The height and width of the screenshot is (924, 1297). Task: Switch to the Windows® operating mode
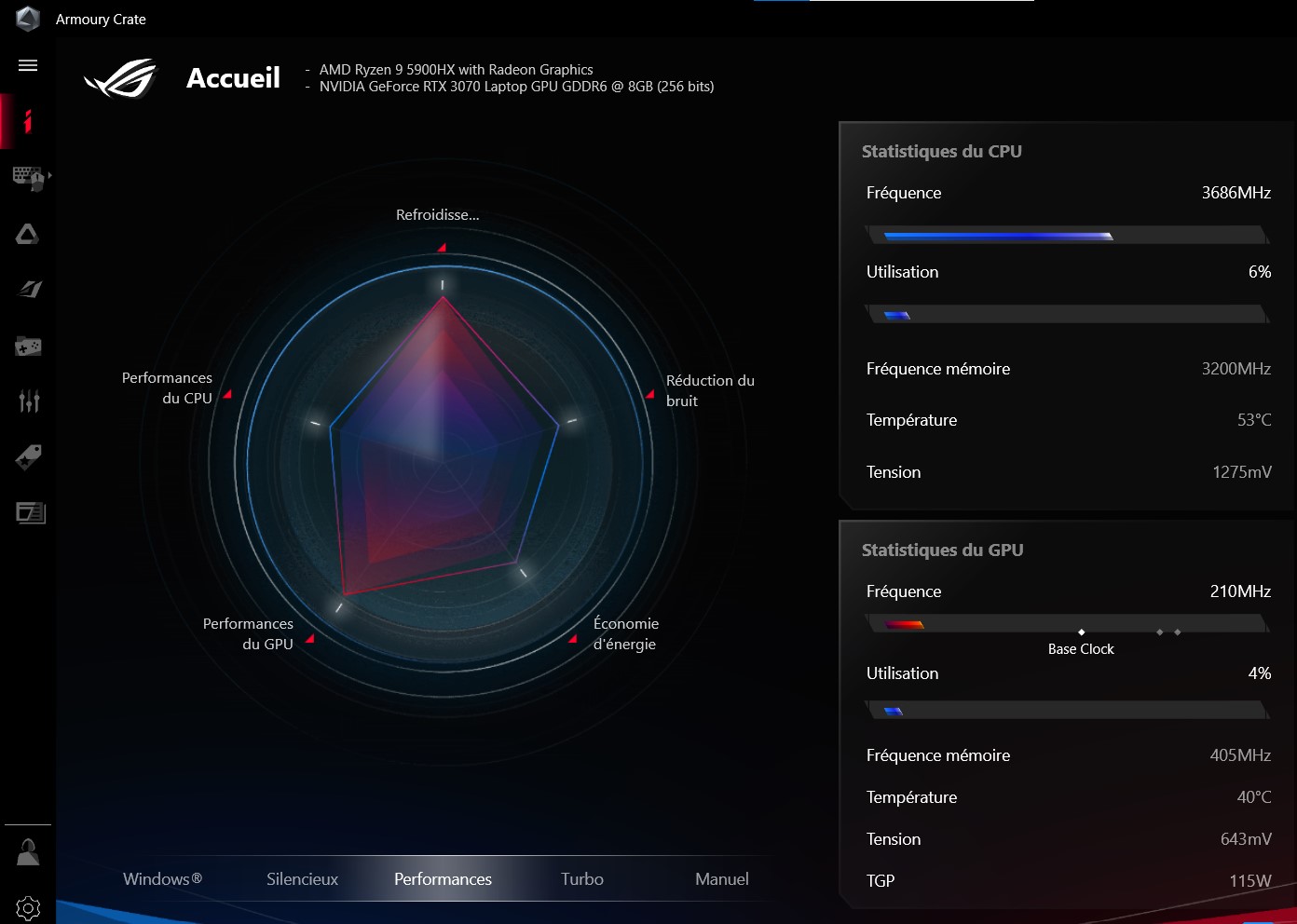click(x=162, y=879)
